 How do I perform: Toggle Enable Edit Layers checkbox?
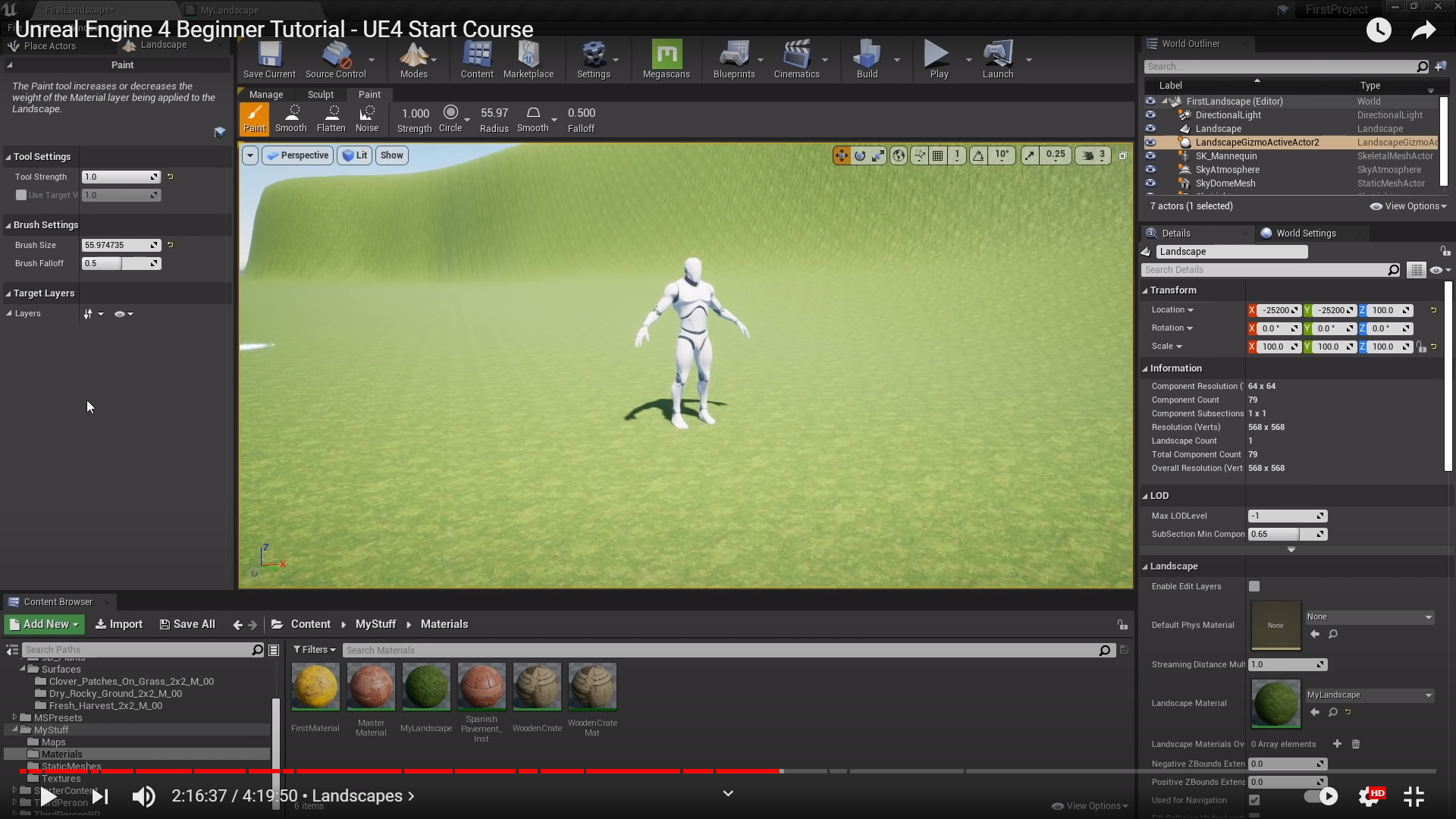click(1254, 586)
